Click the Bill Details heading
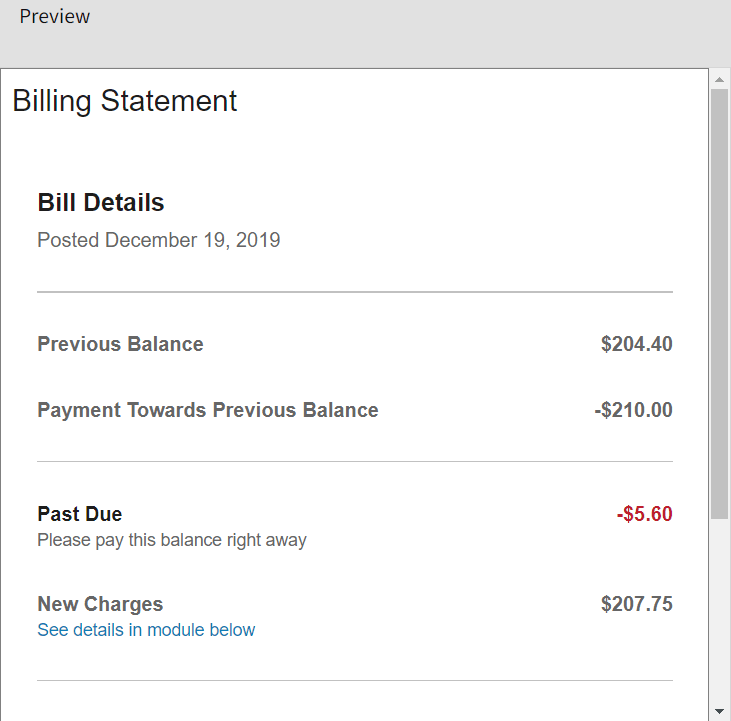Screen dimensions: 731x721 pos(101,203)
